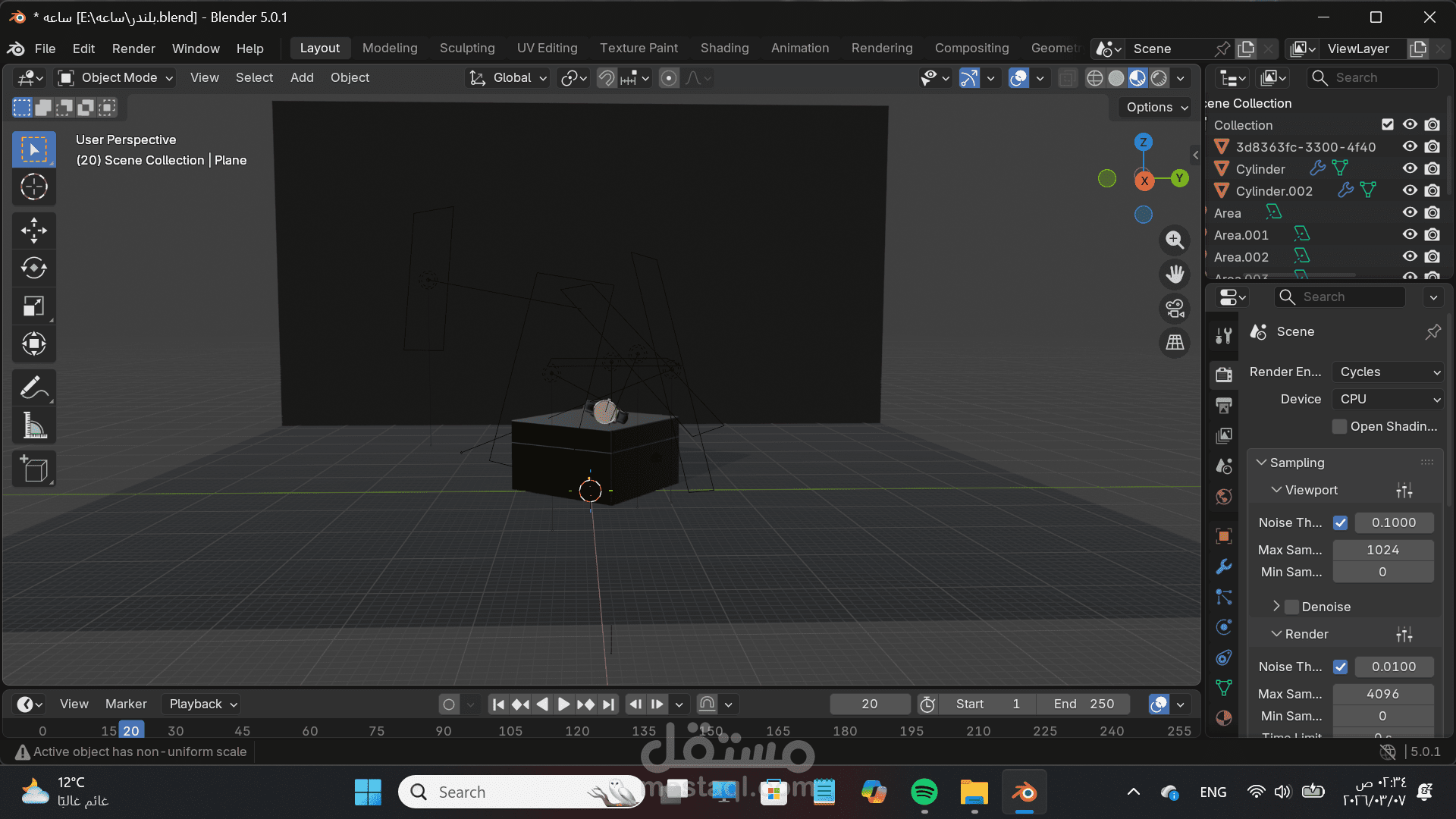Select the Move tool in toolbar
1456x819 pixels.
[x=33, y=231]
